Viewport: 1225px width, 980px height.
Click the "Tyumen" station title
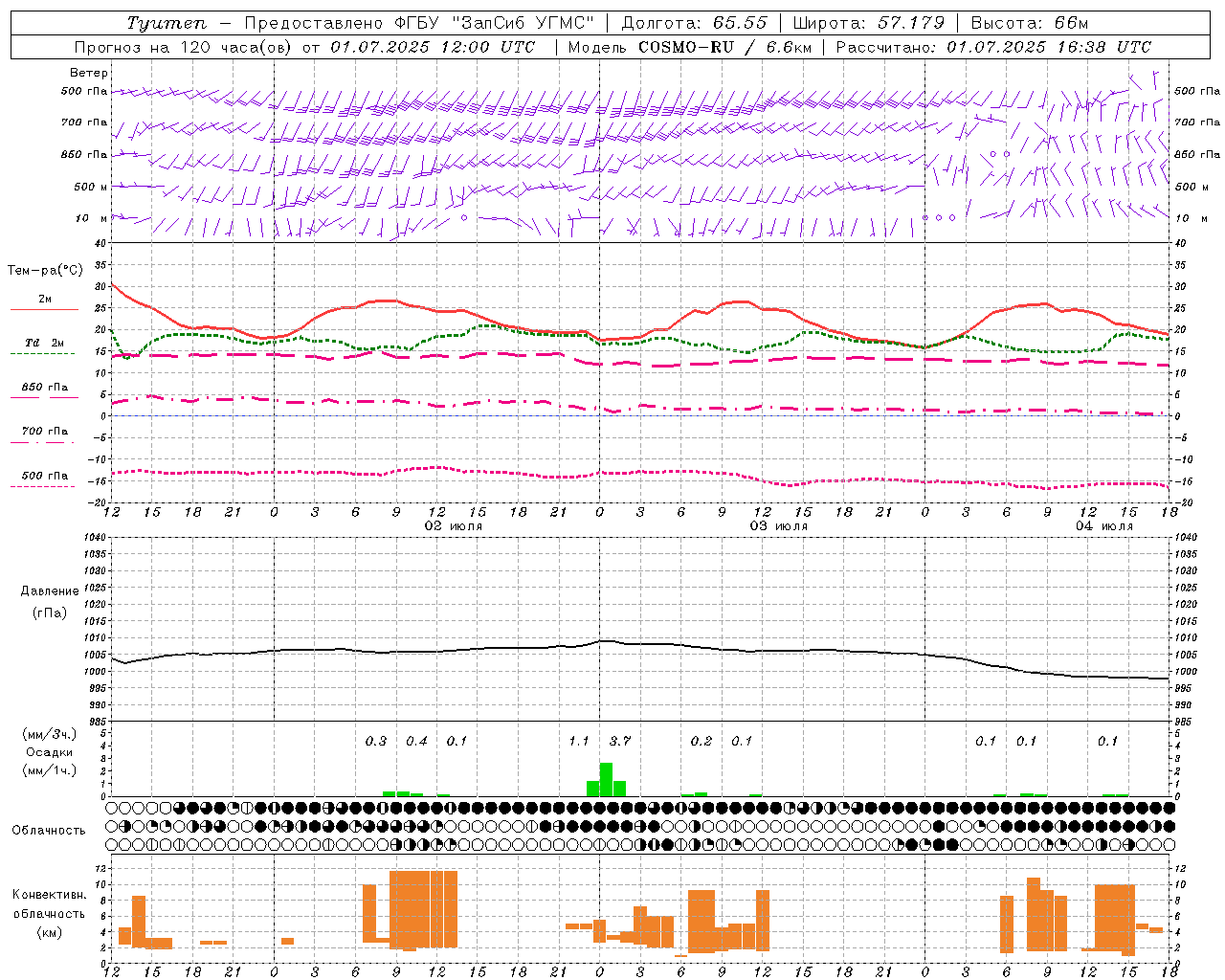(x=166, y=23)
